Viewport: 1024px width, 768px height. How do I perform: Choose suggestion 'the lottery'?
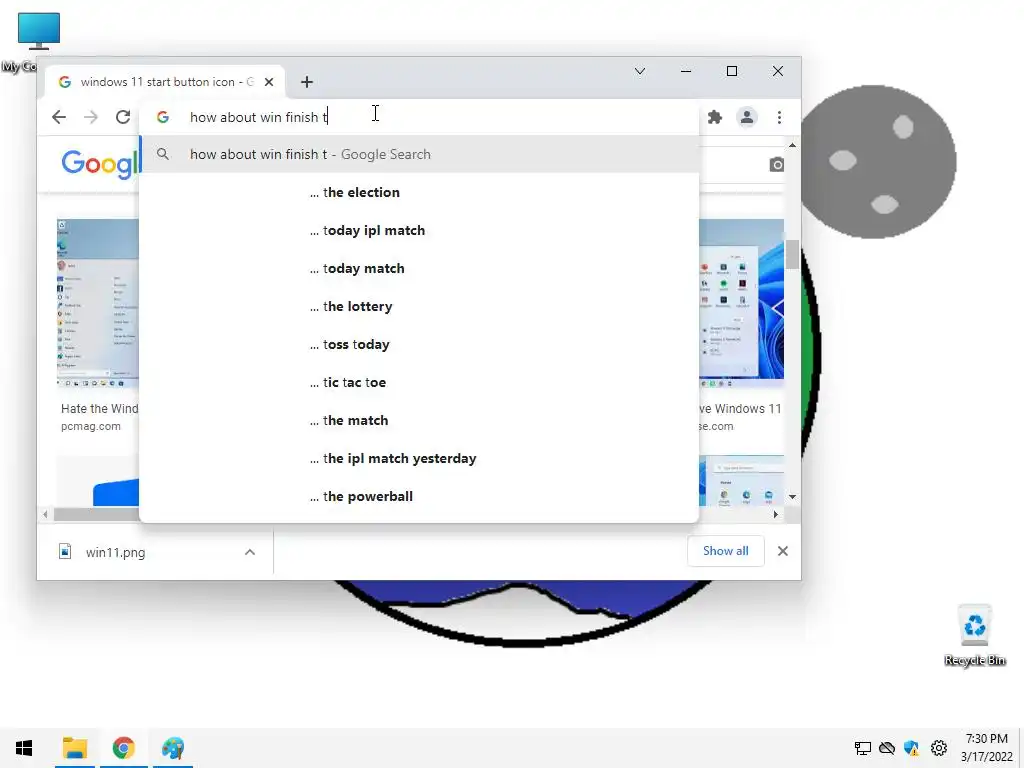(x=419, y=306)
